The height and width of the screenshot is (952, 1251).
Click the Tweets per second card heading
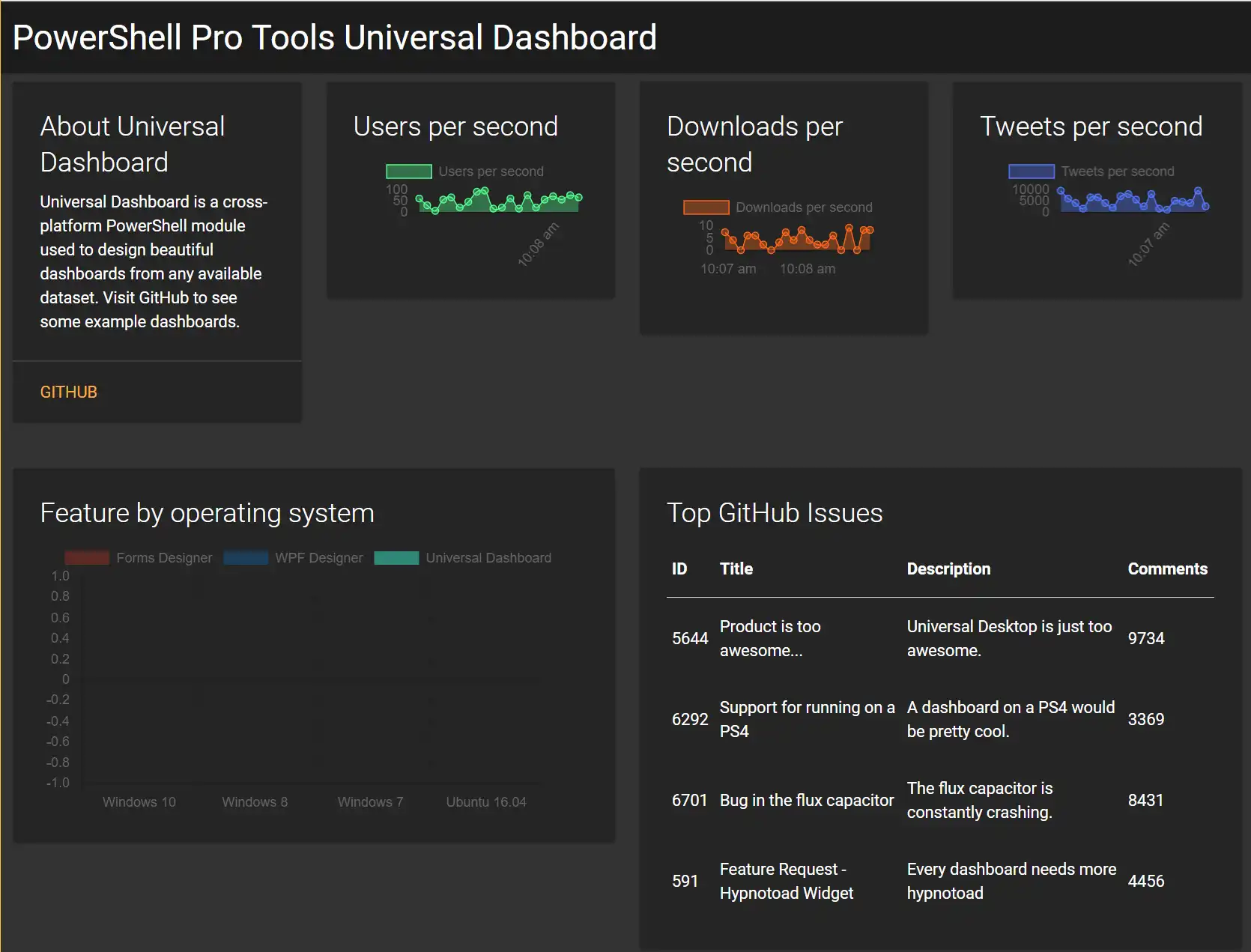tap(1091, 127)
